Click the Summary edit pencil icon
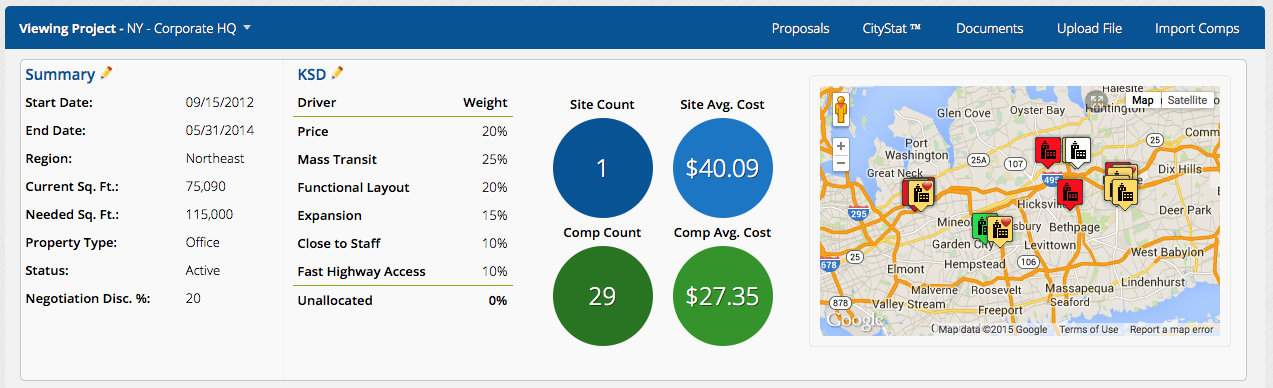 tap(107, 73)
